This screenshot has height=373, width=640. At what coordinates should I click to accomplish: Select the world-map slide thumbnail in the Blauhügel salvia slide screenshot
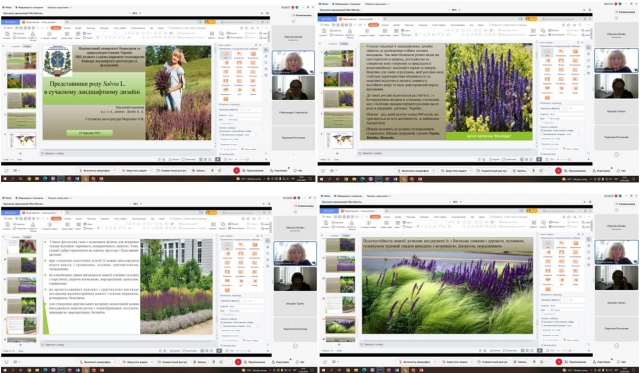[339, 140]
